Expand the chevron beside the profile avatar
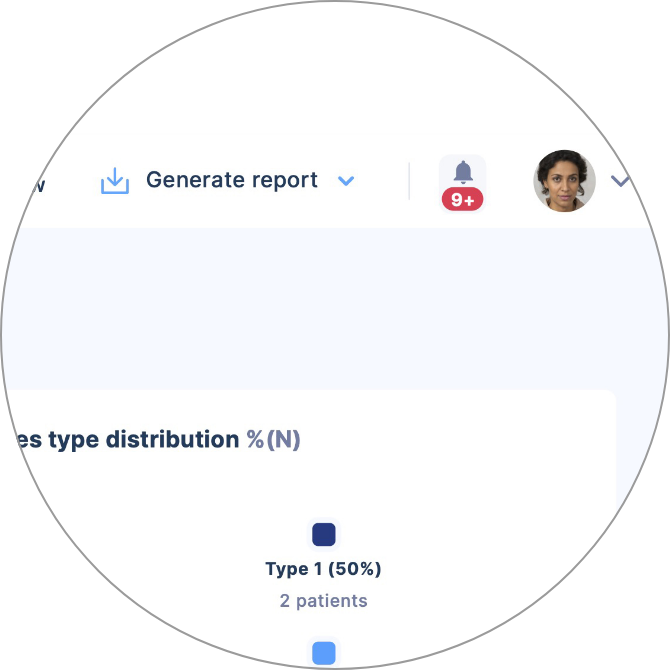This screenshot has height=670, width=670. pyautogui.click(x=620, y=181)
